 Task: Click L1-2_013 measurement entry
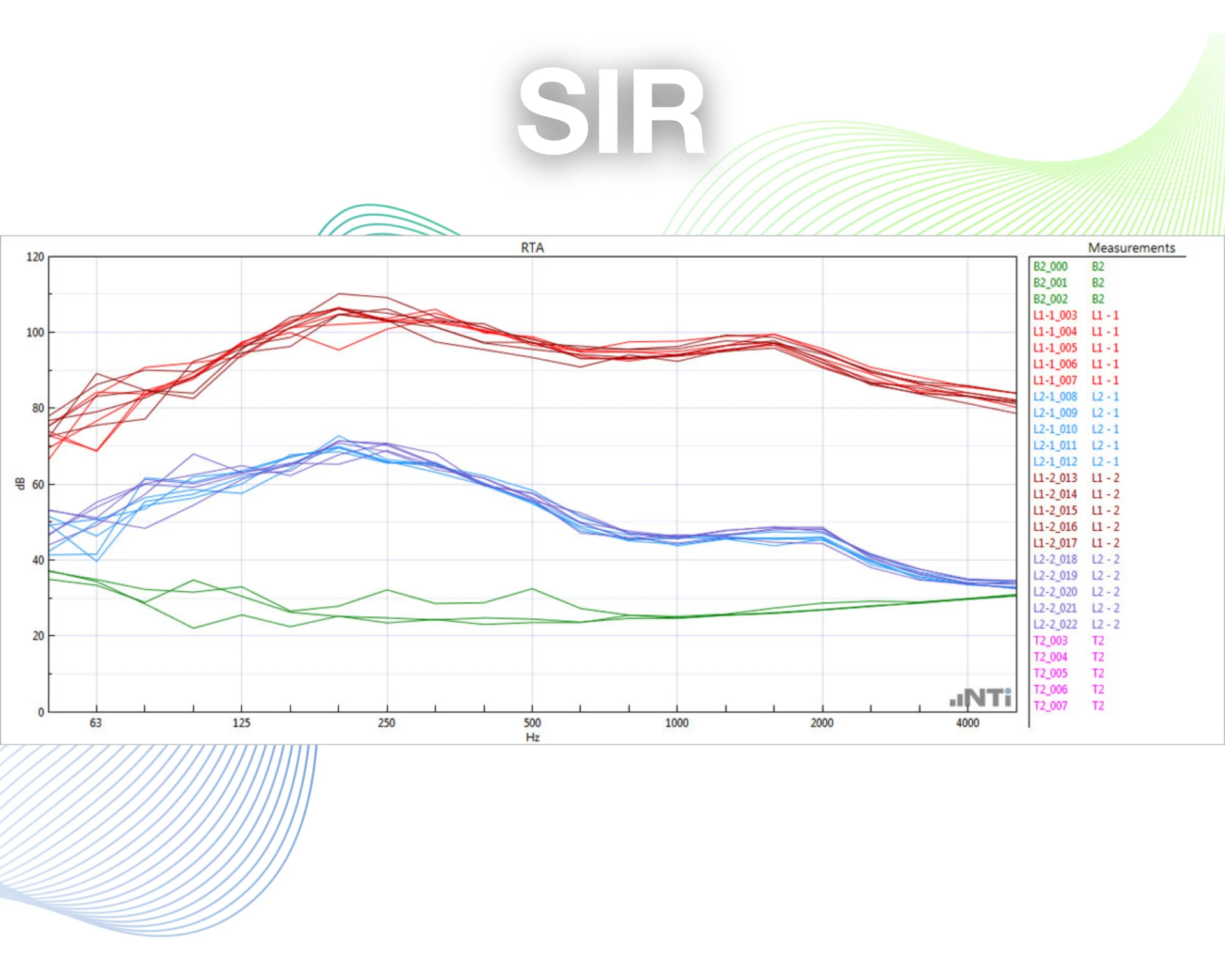pyautogui.click(x=1055, y=478)
